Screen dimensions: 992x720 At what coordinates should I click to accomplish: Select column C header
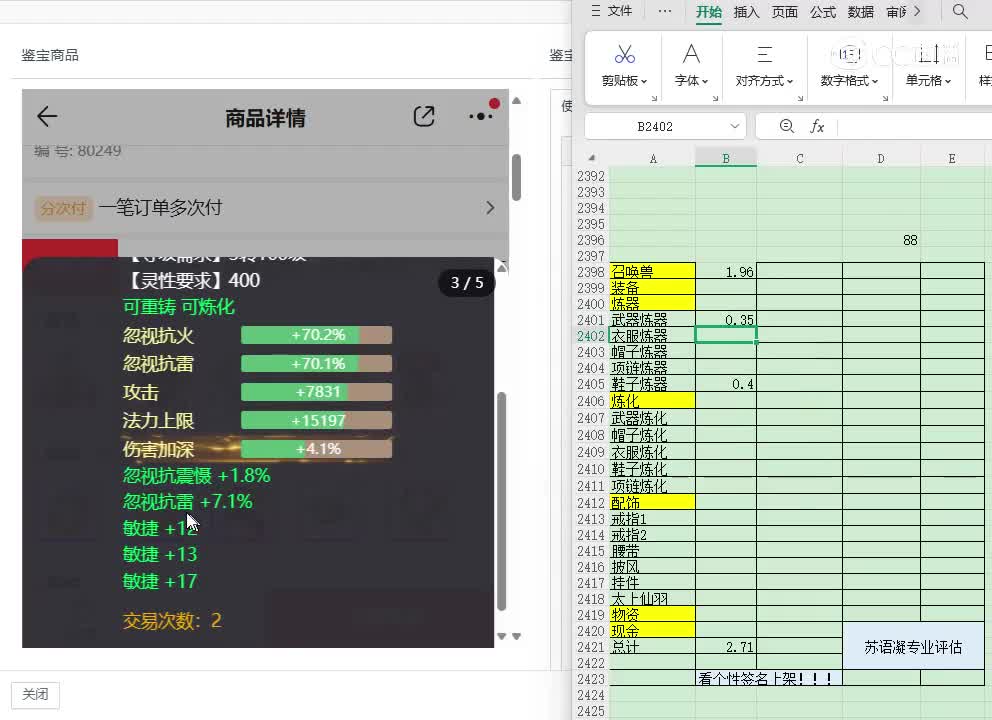pos(800,159)
